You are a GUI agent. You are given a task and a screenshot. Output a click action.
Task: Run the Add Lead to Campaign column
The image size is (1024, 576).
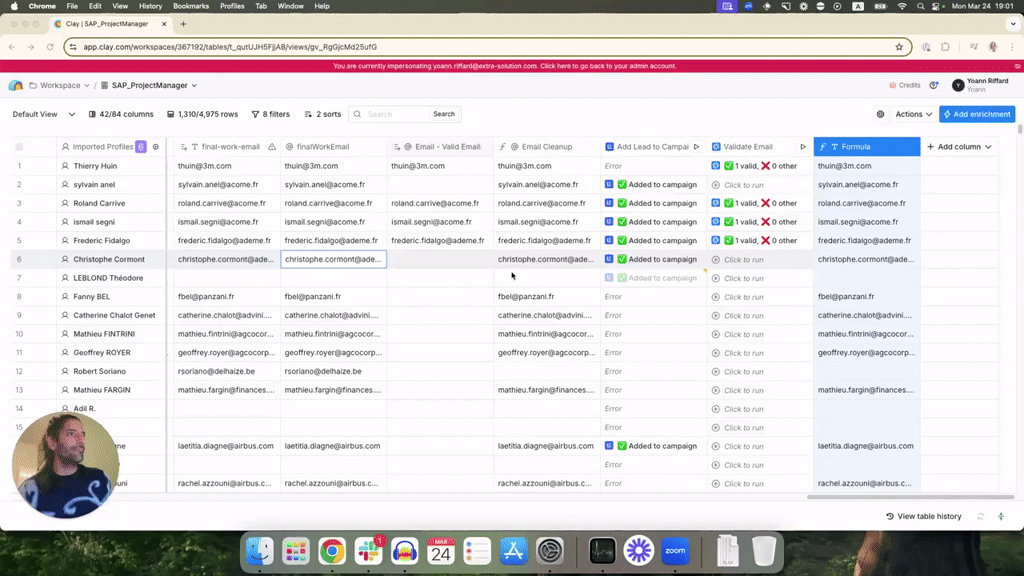pyautogui.click(x=696, y=147)
